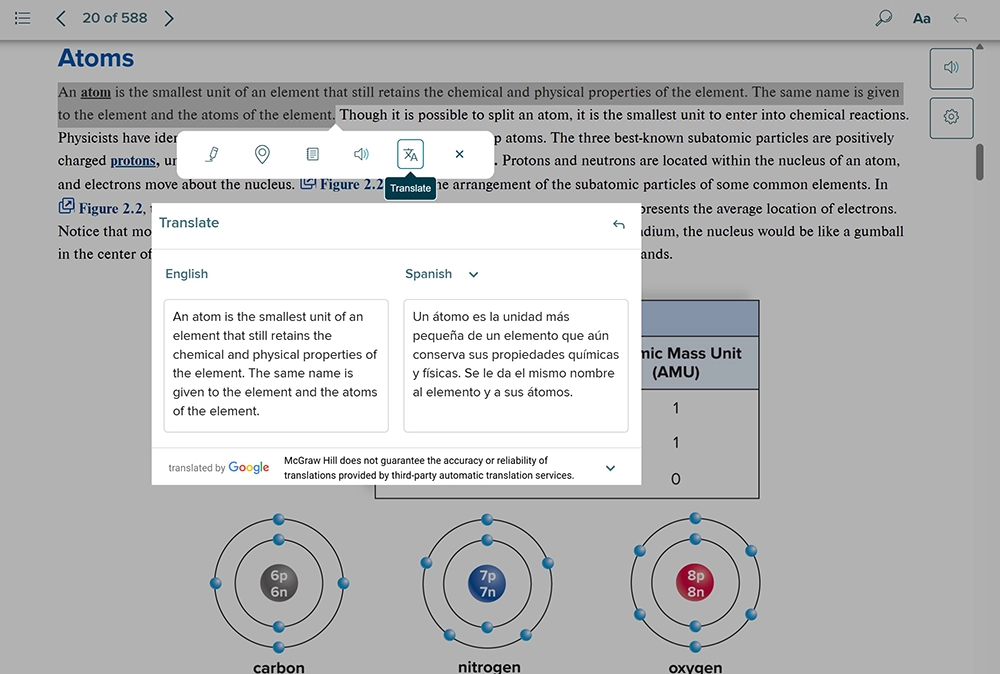Click the side panel audio speaker button
Screen dimensions: 1000x674
tap(951, 68)
